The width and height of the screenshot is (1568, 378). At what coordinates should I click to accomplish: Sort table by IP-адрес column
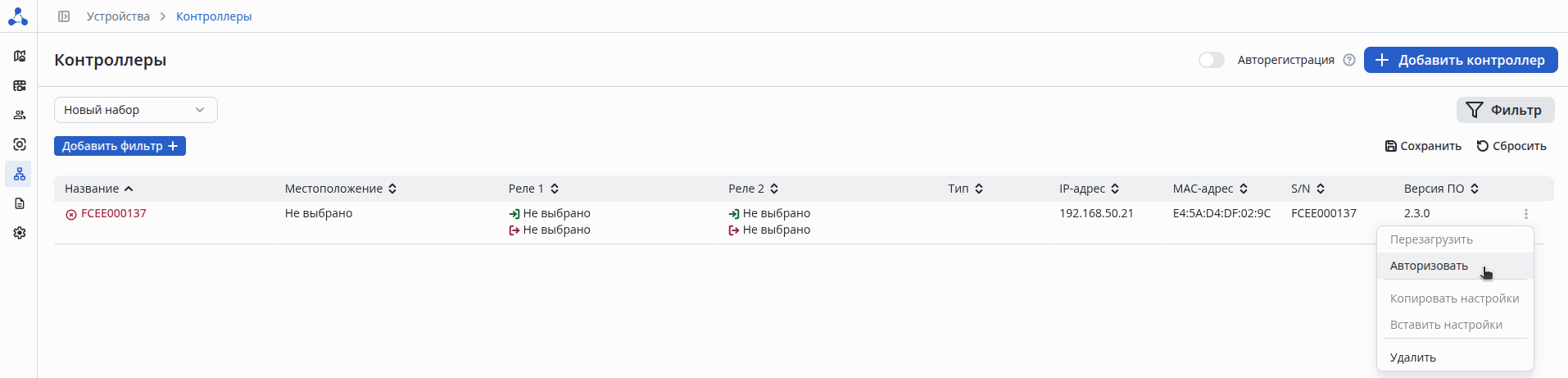click(x=1089, y=189)
